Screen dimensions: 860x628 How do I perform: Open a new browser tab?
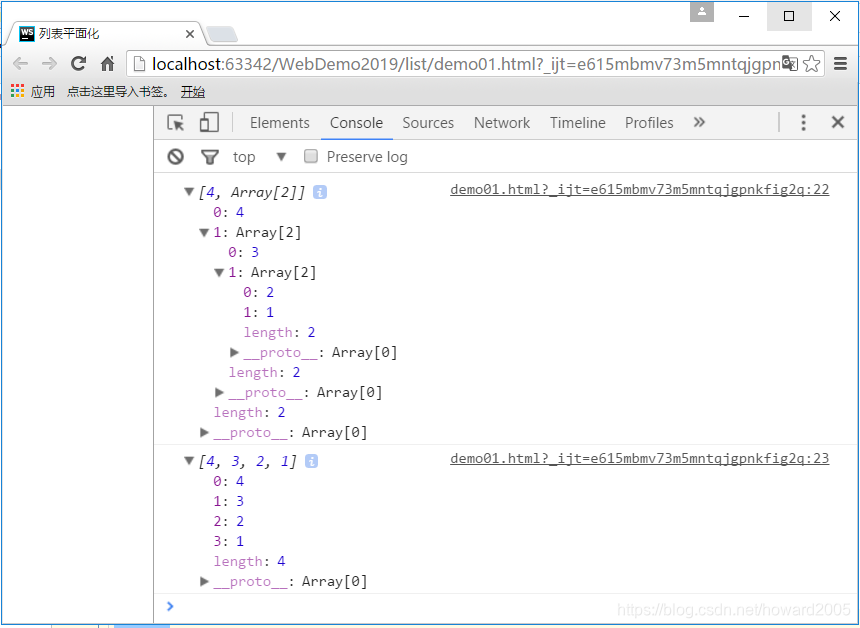222,35
